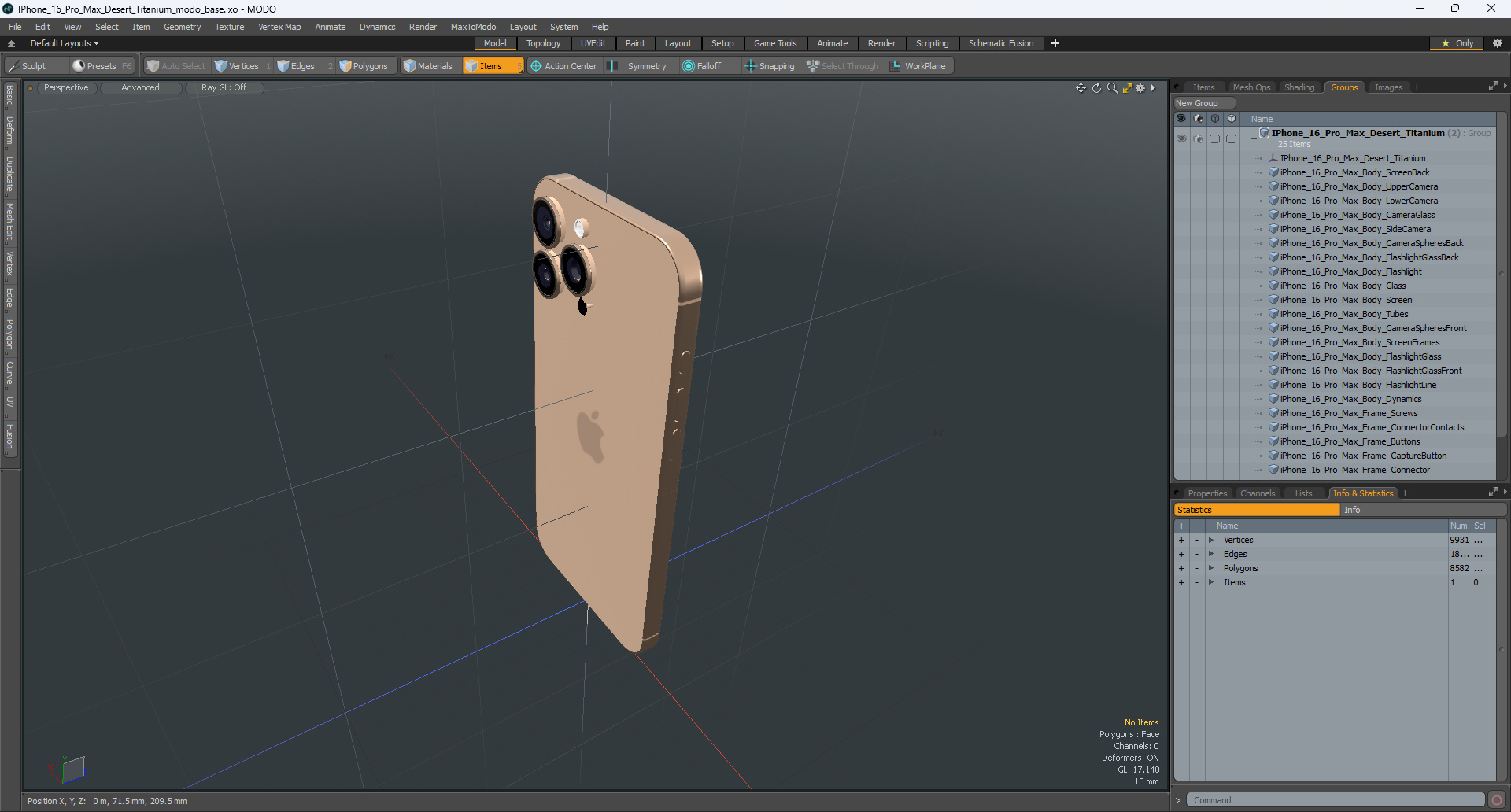Select the Sculpt tool icon
1511x812 pixels.
[x=13, y=66]
